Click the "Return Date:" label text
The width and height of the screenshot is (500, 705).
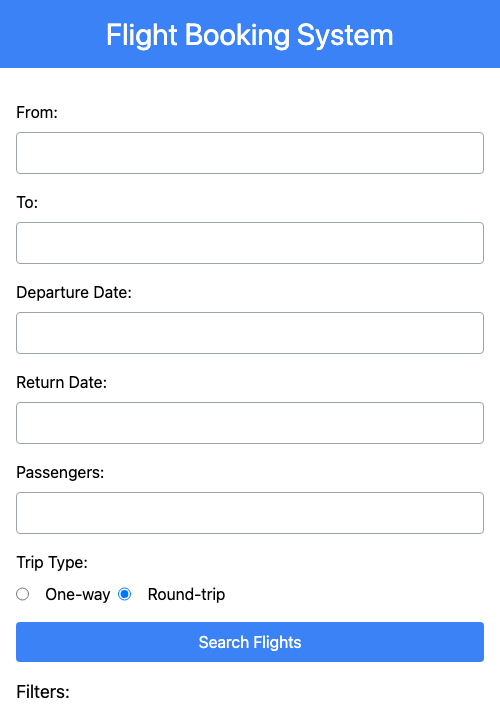tap(62, 382)
